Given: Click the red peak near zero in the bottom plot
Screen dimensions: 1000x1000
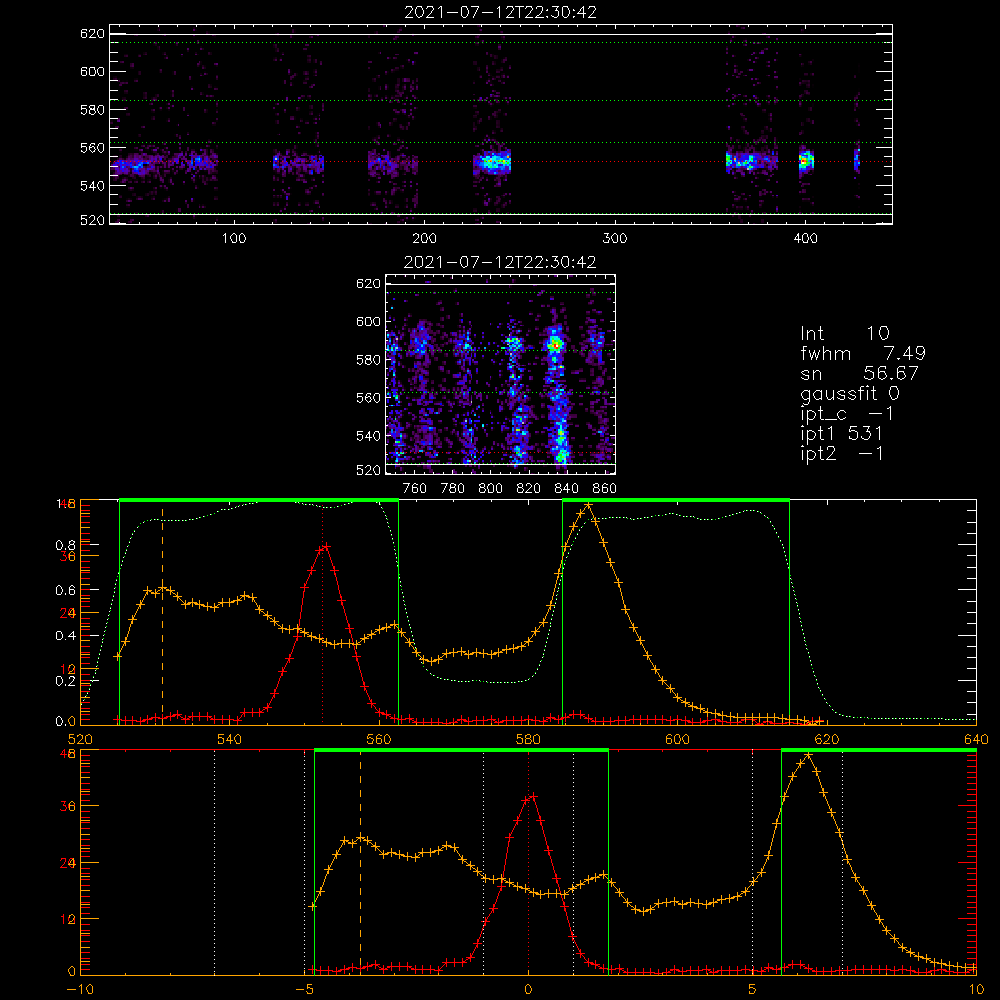Looking at the screenshot, I should 533,796.
